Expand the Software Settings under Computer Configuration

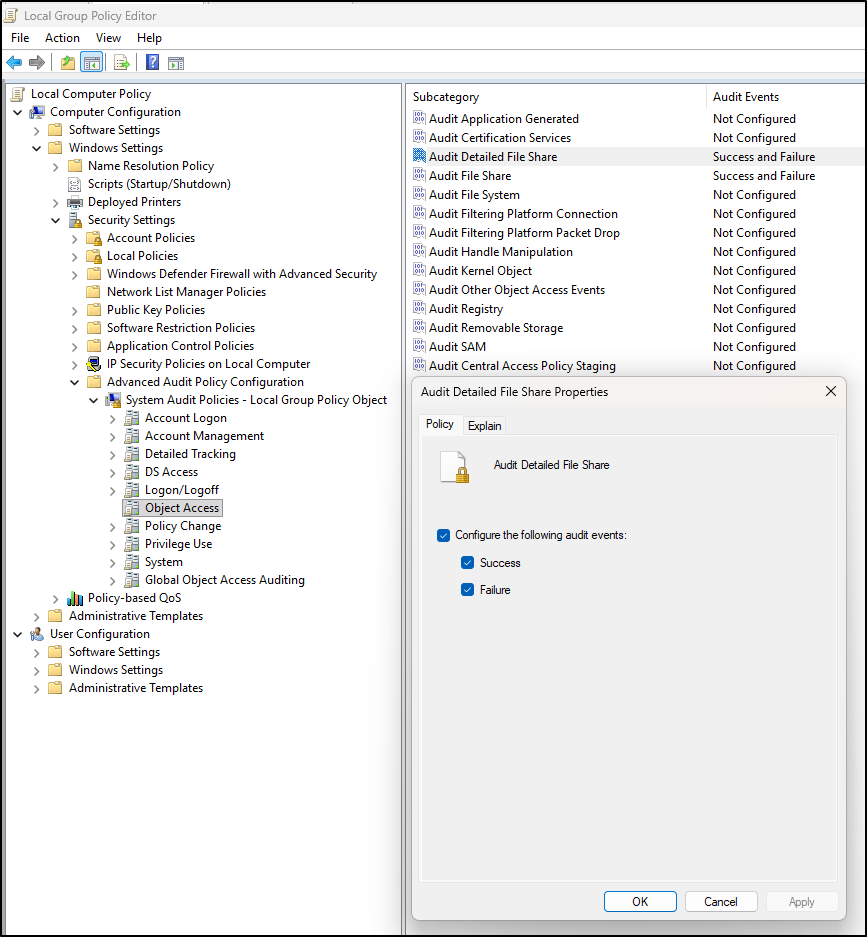37,130
